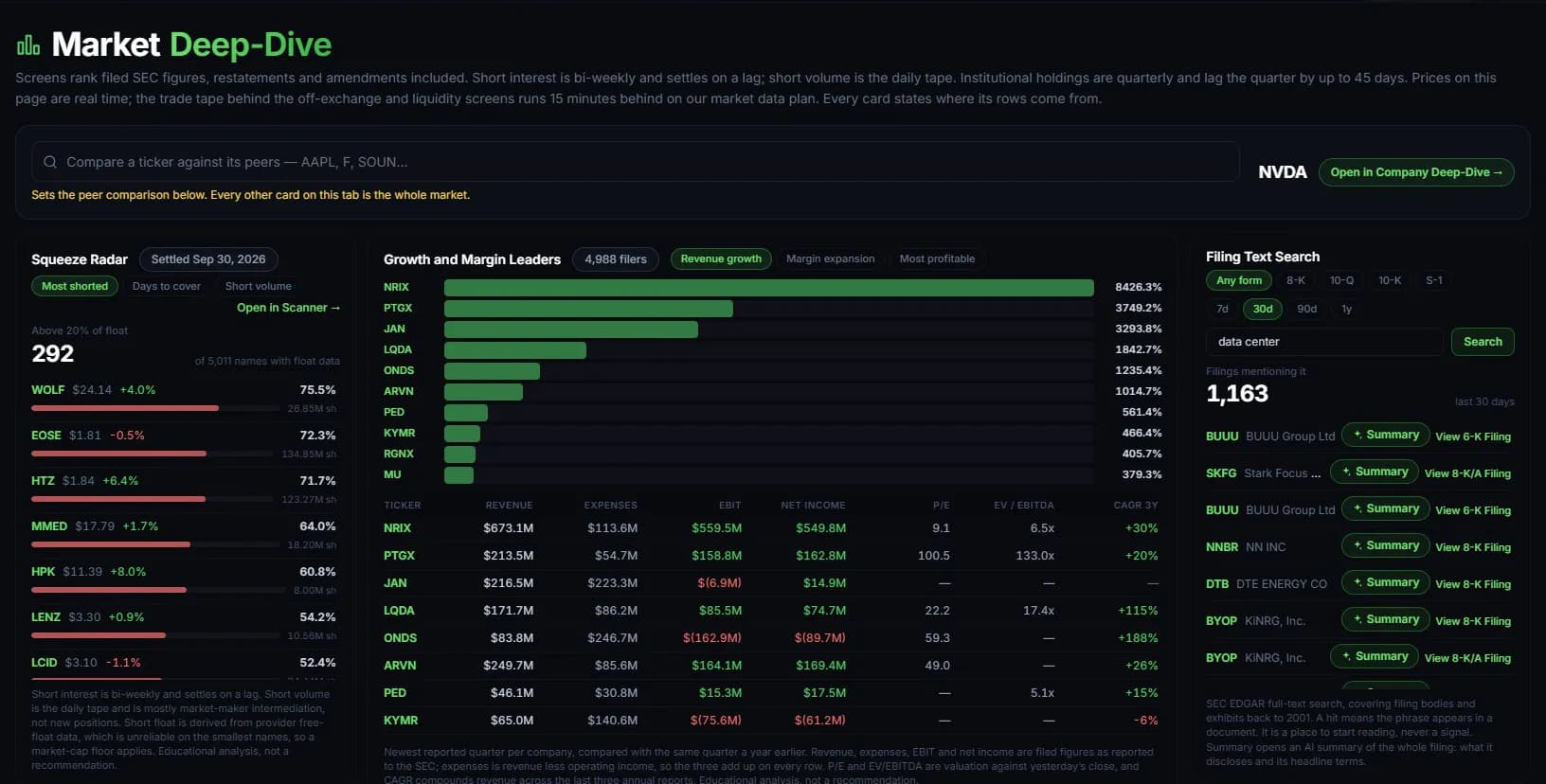
Task: Set filing search range to 7d
Action: click(1222, 309)
